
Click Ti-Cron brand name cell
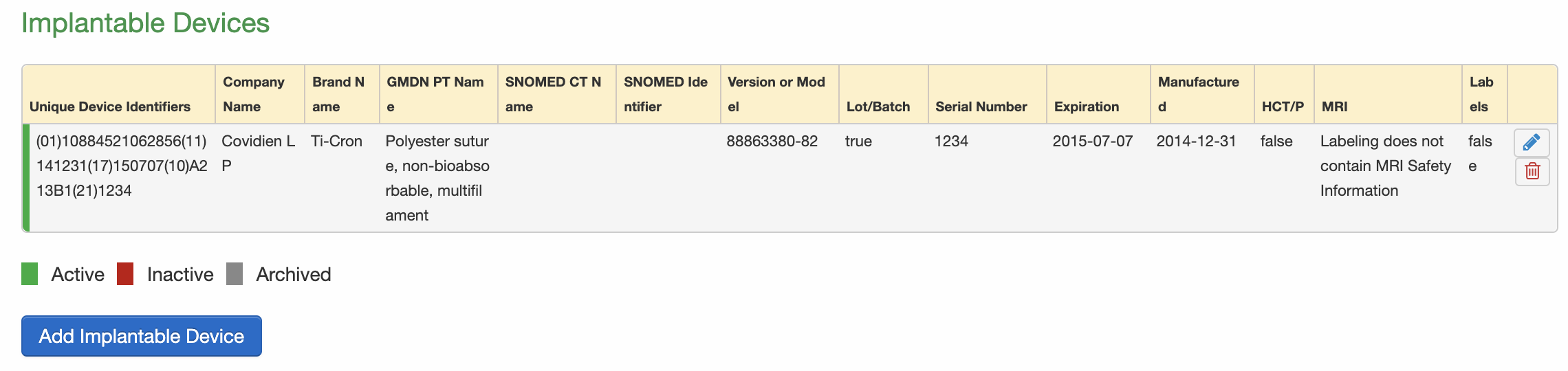pos(336,141)
